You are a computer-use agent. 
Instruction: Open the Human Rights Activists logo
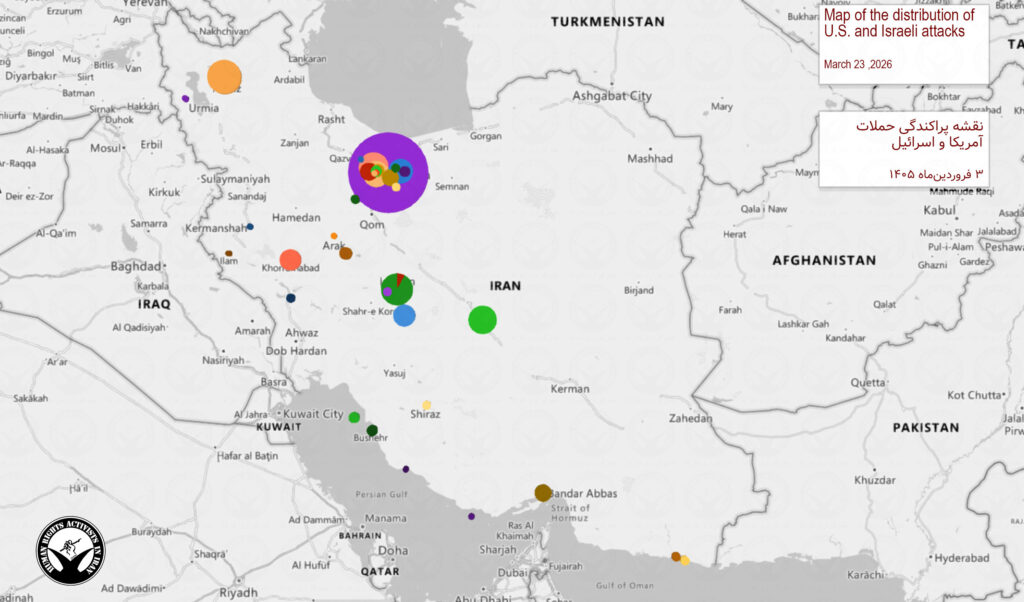click(70, 551)
